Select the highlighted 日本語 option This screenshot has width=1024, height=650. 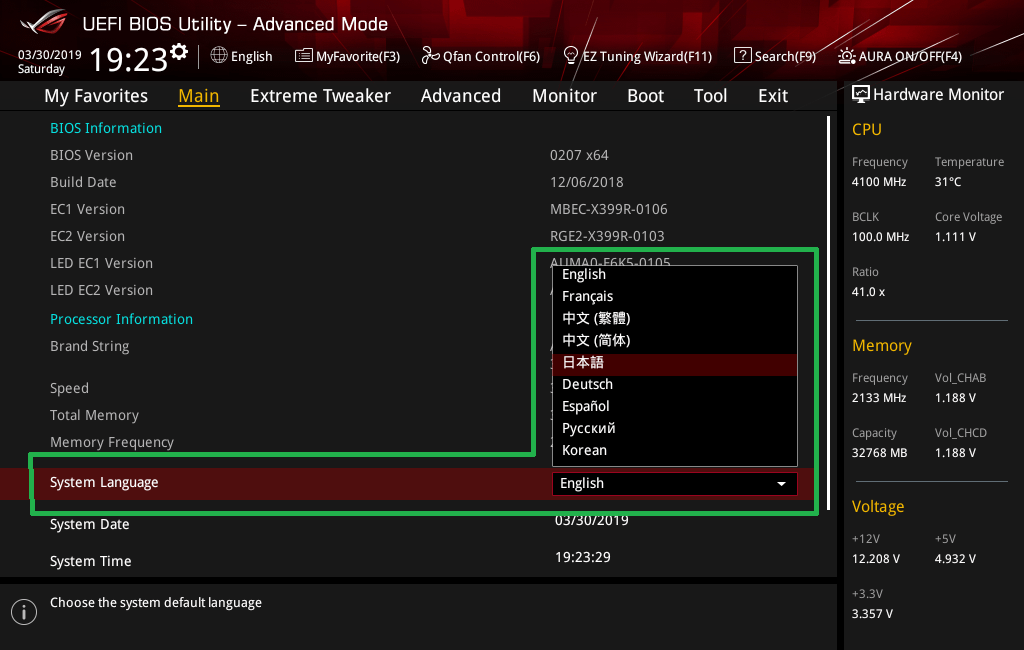pyautogui.click(x=675, y=363)
